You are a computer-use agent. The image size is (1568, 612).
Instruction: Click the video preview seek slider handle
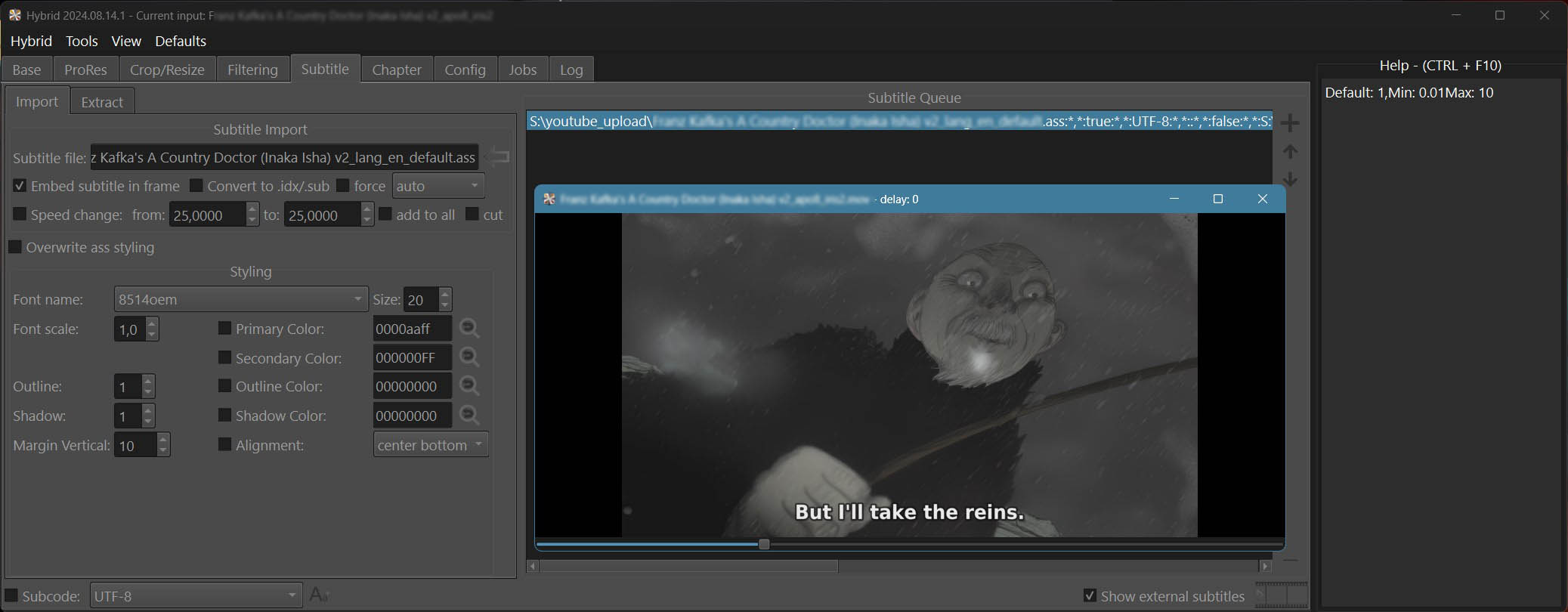click(x=764, y=544)
